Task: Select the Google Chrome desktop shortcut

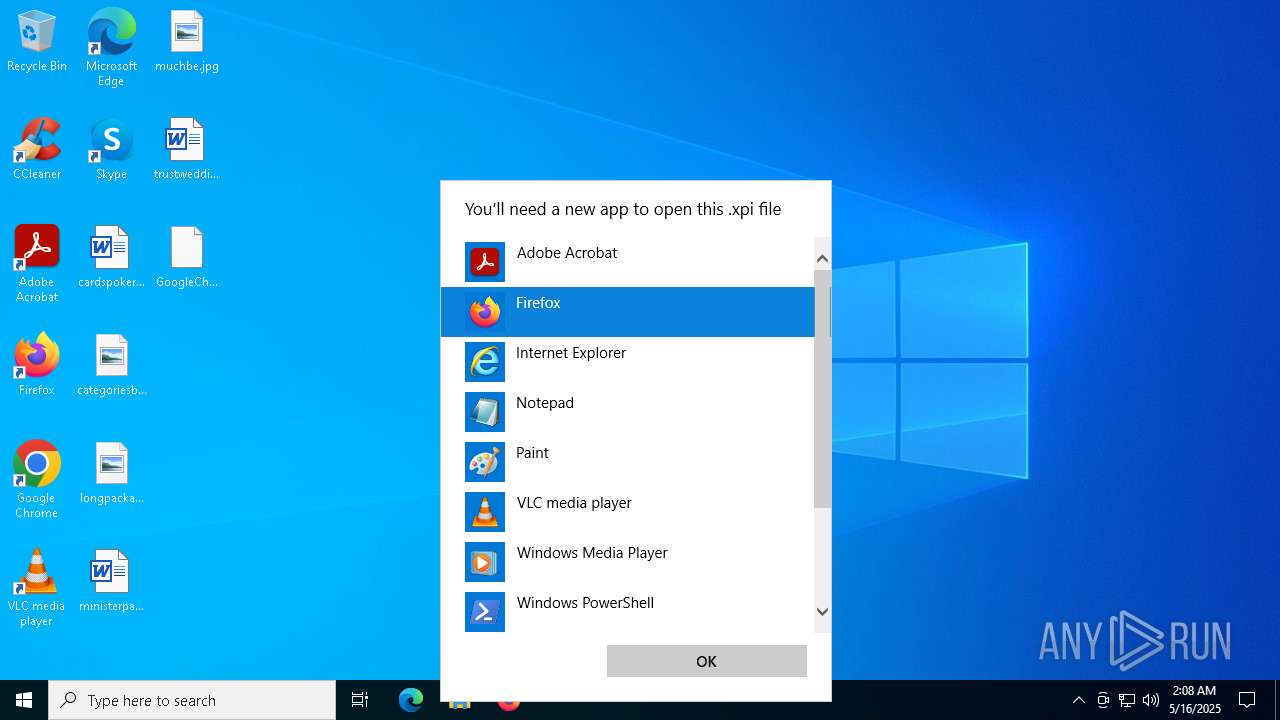Action: click(37, 480)
